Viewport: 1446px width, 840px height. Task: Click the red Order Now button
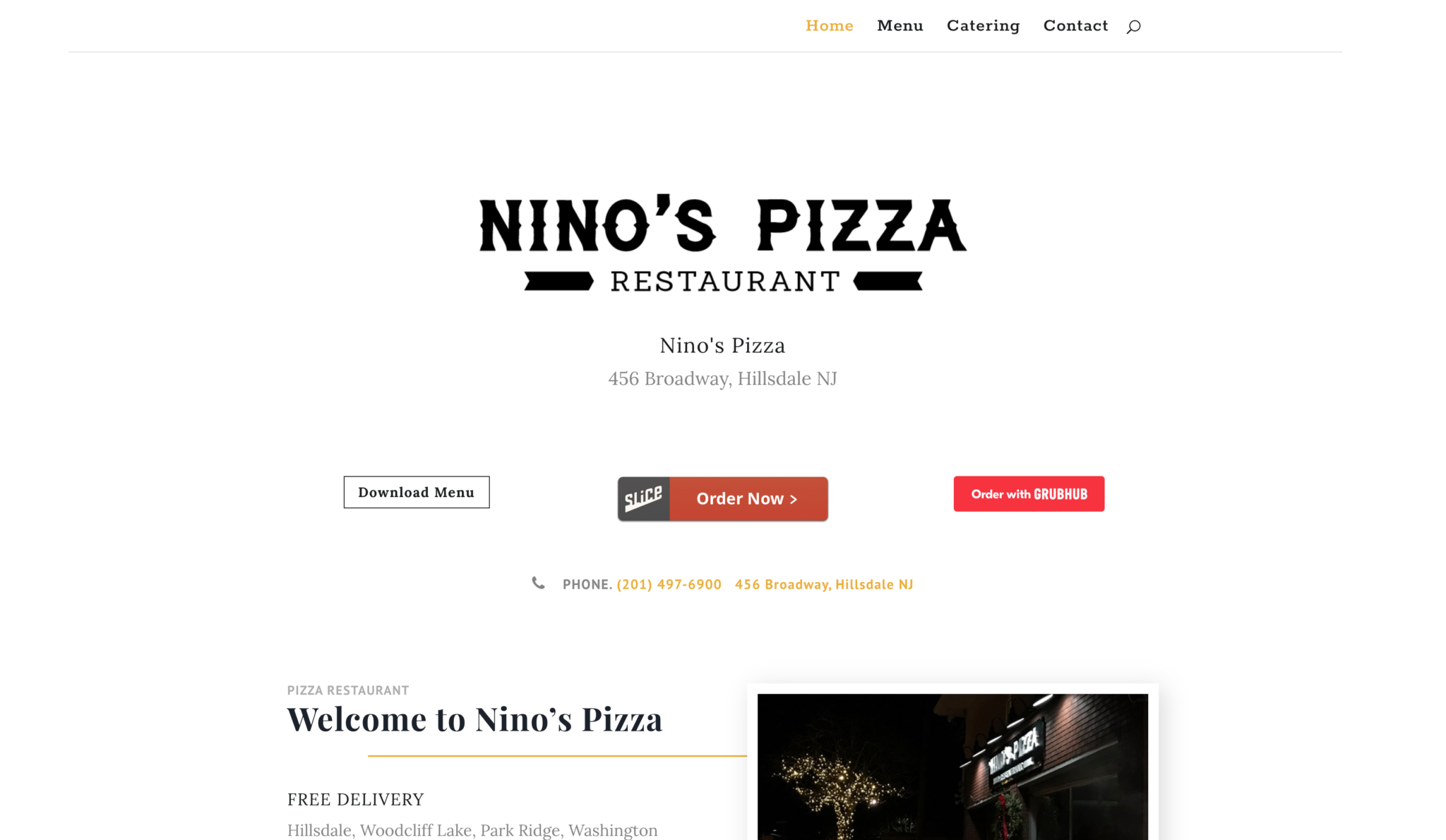click(748, 498)
